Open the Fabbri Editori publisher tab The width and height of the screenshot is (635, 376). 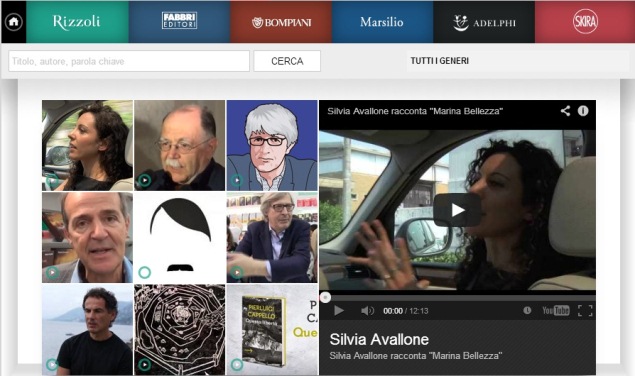pos(179,22)
